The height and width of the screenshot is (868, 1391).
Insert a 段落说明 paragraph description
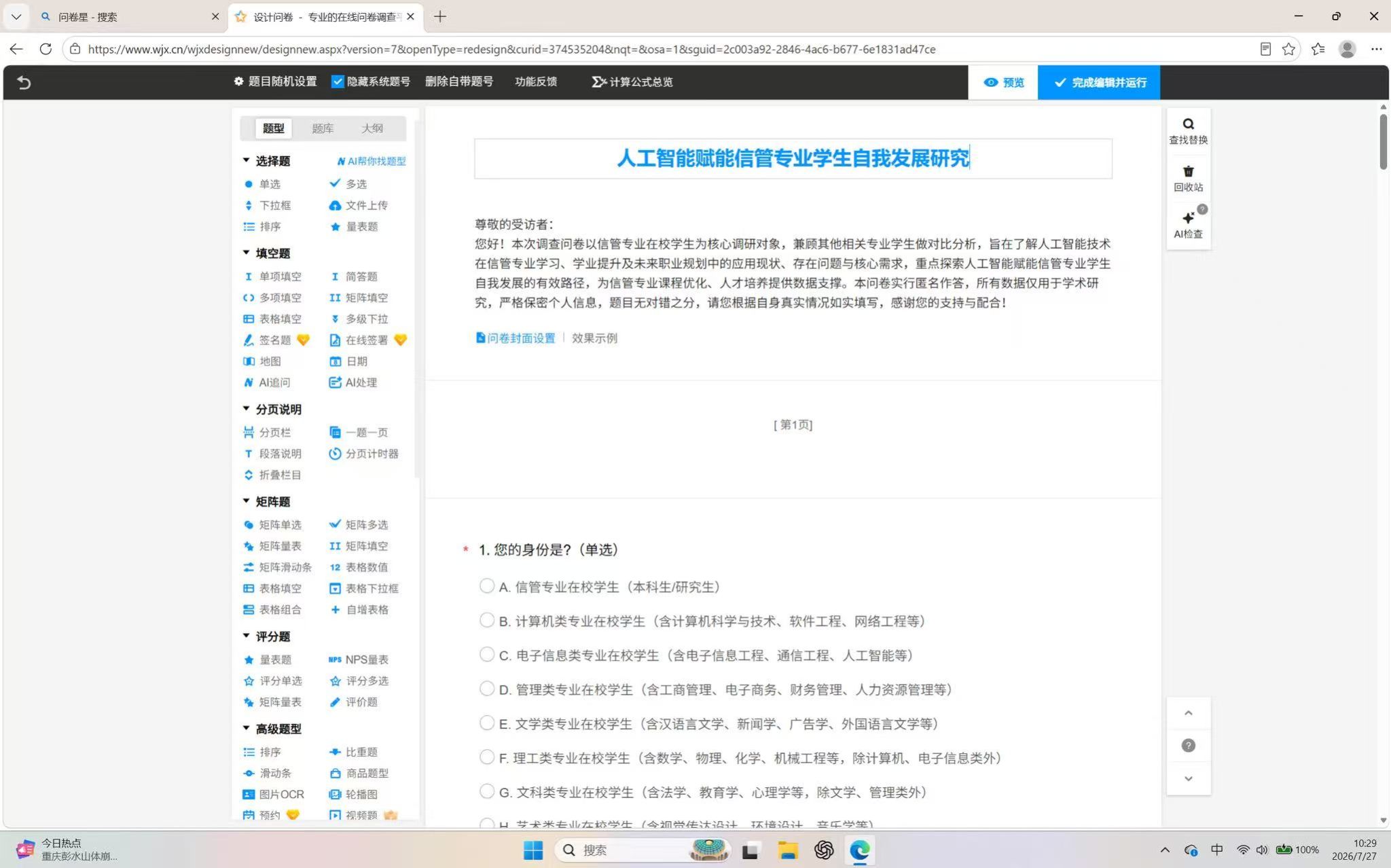pyautogui.click(x=272, y=454)
